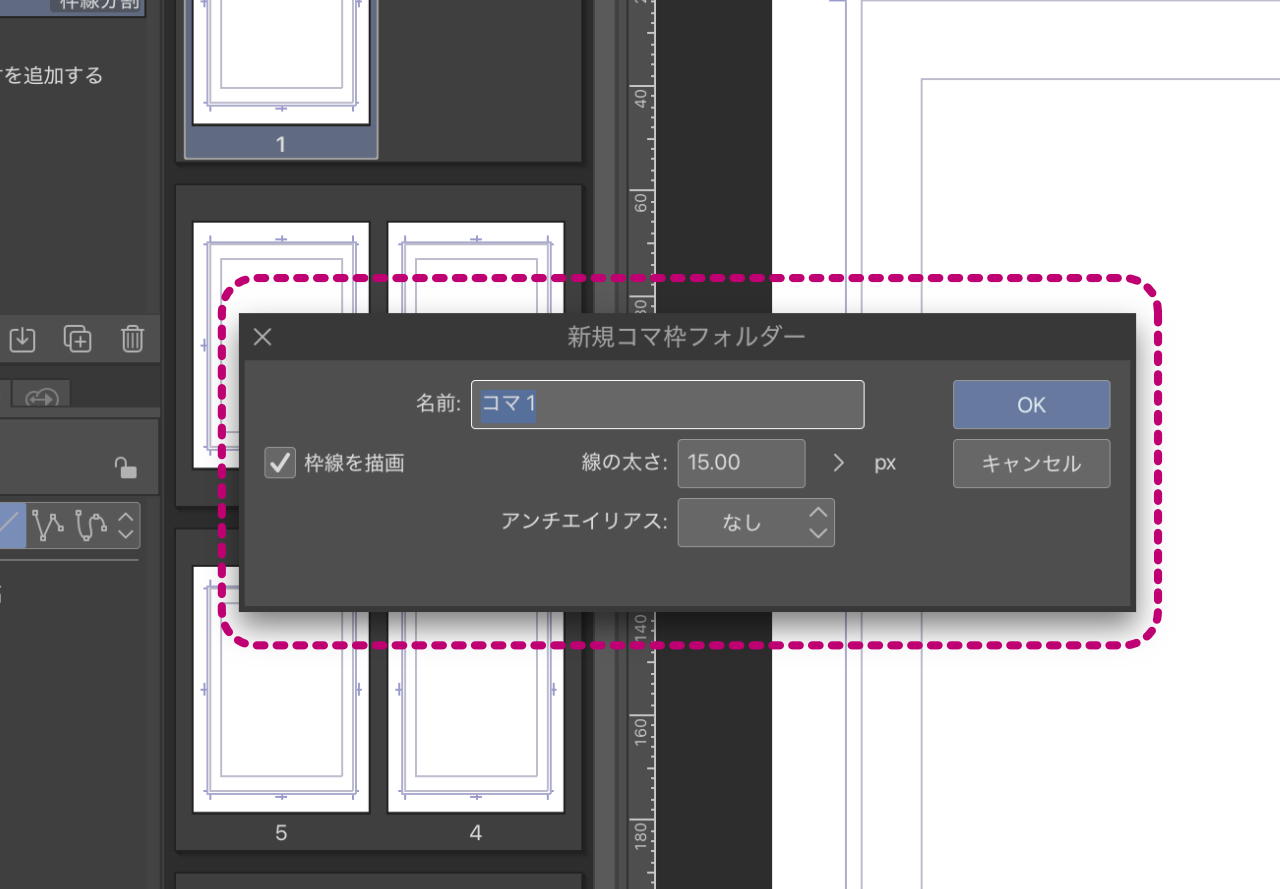Select the spline curve mode icon
1280x889 pixels.
[x=90, y=525]
